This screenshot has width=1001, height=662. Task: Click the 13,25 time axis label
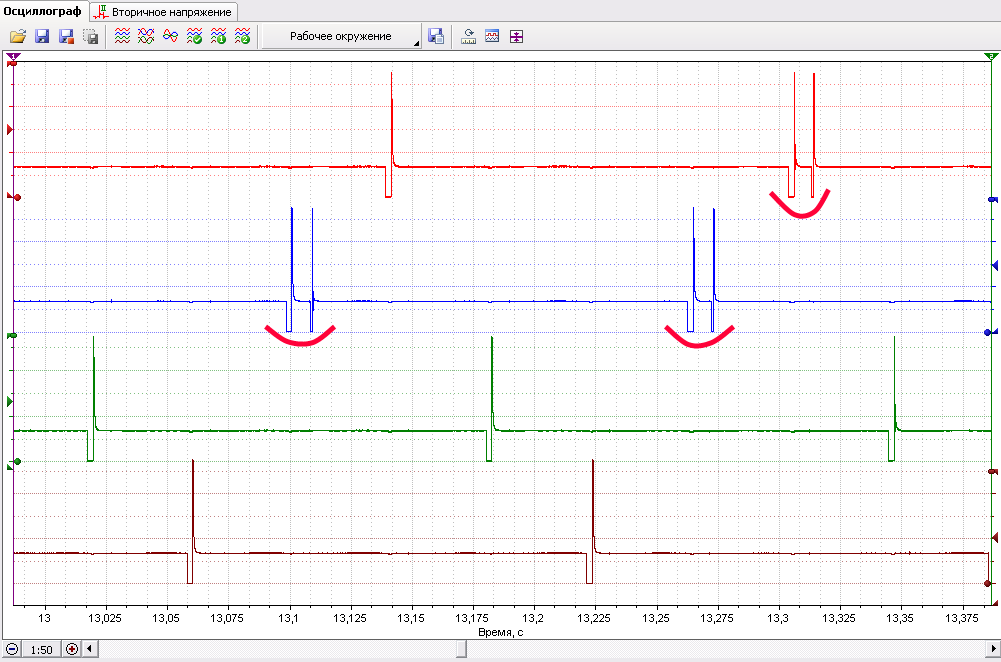(x=655, y=618)
